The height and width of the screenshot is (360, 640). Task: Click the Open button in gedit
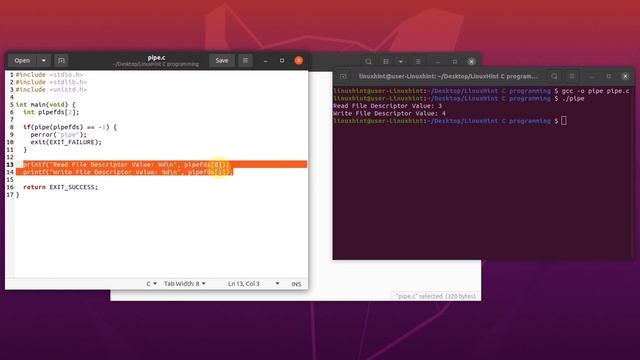[22, 60]
